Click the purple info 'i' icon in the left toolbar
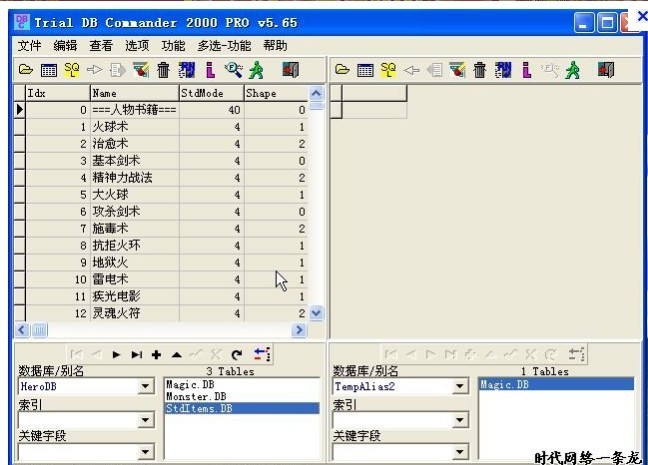The height and width of the screenshot is (465, 648). 210,70
